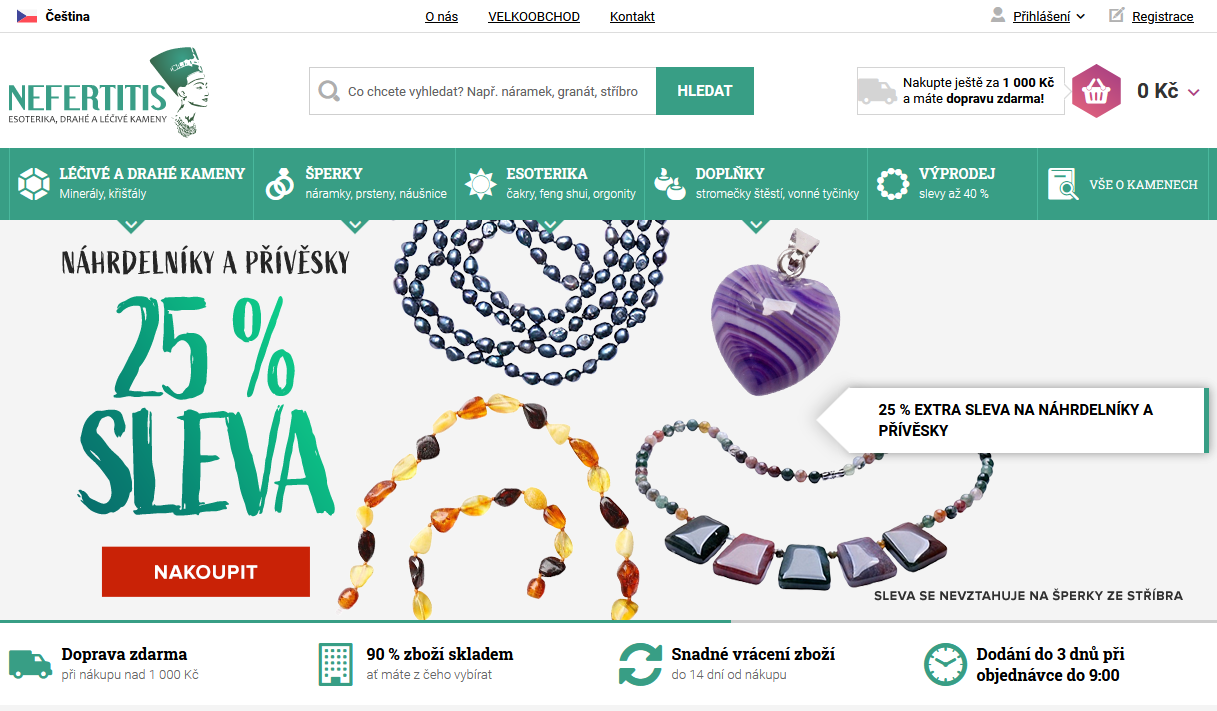
Task: Open the pink shopping basket icon
Action: (1096, 91)
